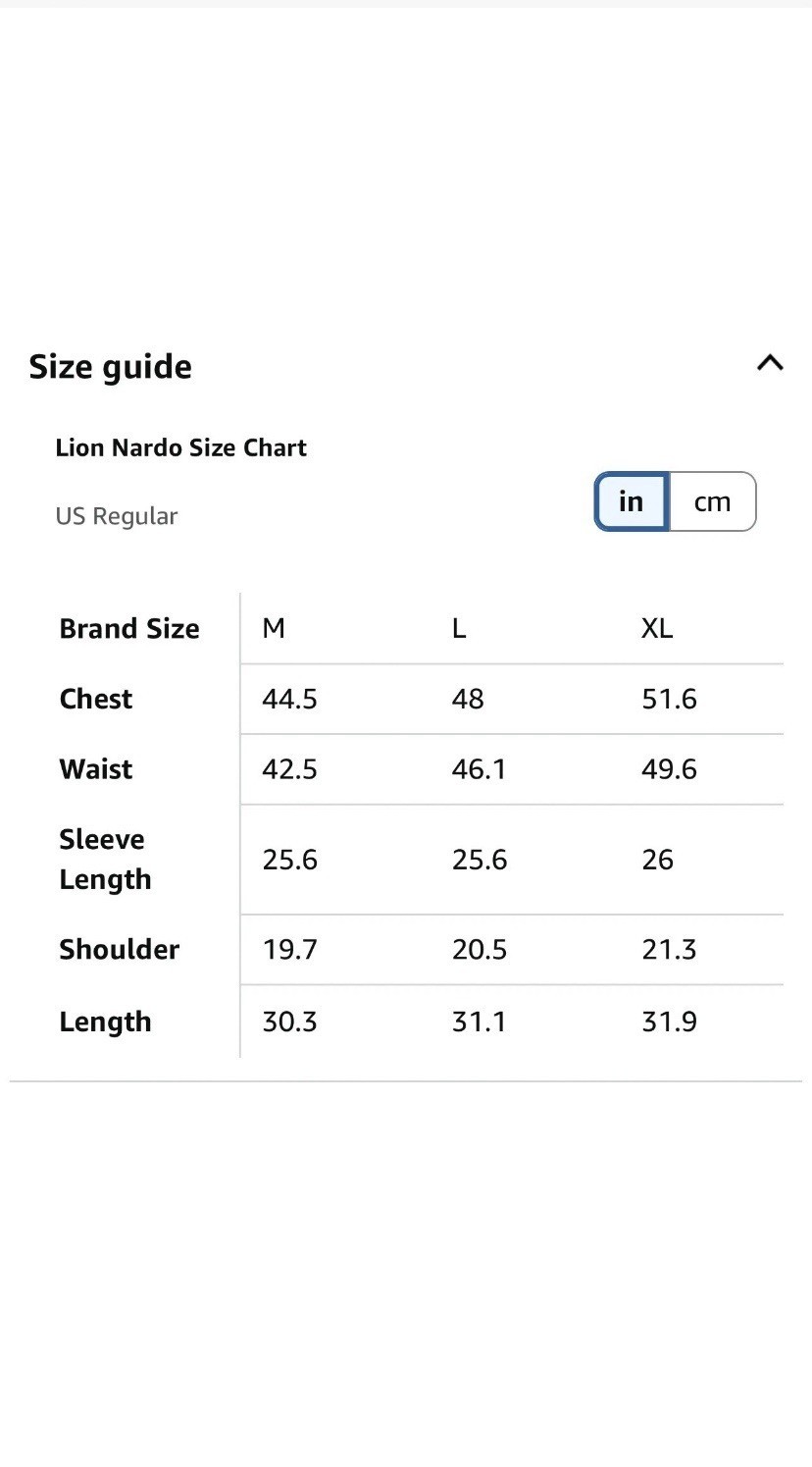Switch units to cm
The image size is (812, 1467).
(713, 501)
